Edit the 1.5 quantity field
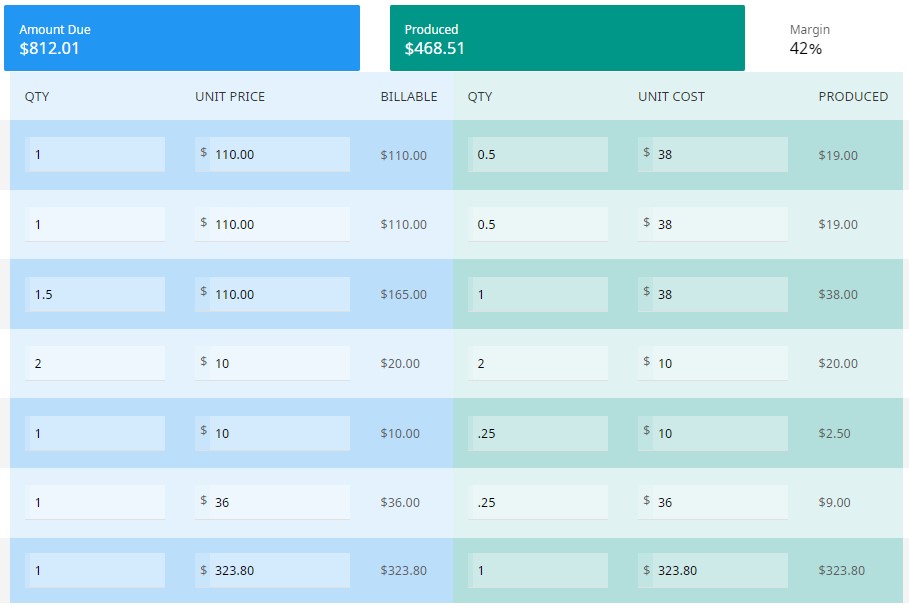This screenshot has height=608, width=909. [95, 294]
